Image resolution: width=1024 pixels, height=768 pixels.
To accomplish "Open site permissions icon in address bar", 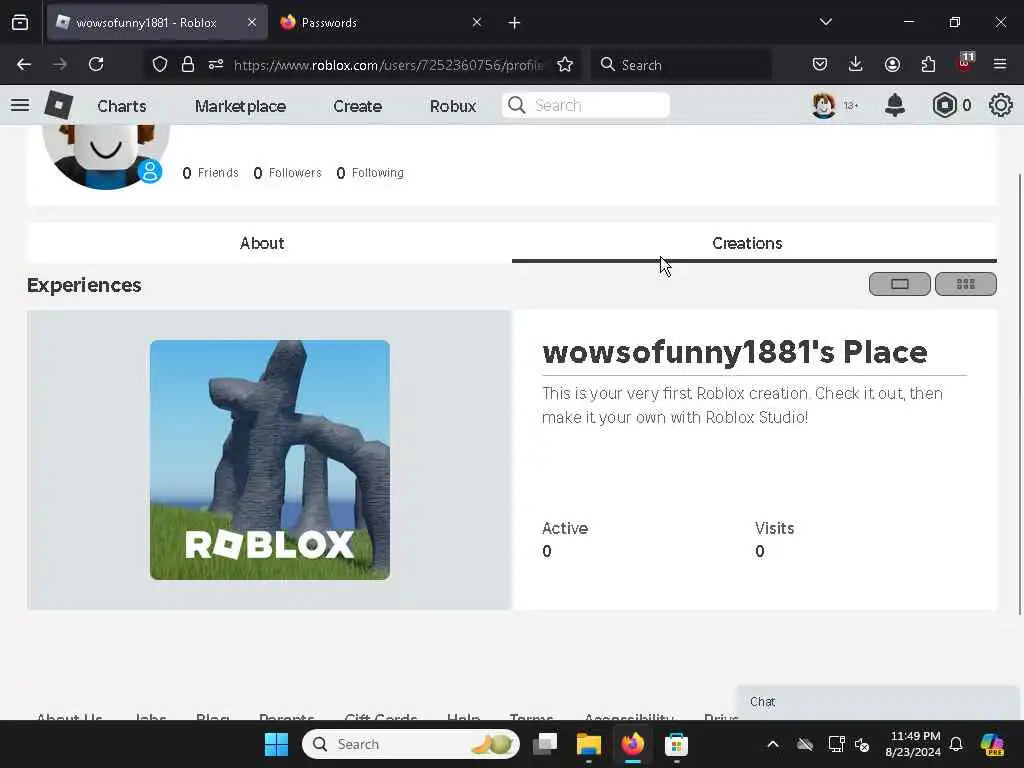I will click(216, 65).
